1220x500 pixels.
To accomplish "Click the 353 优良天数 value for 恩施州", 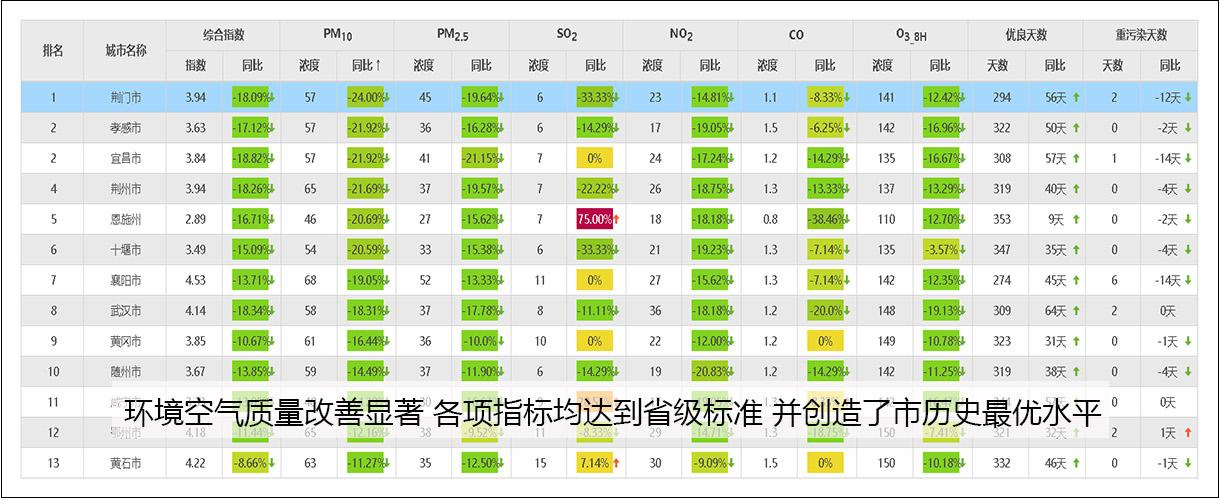I will point(997,220).
